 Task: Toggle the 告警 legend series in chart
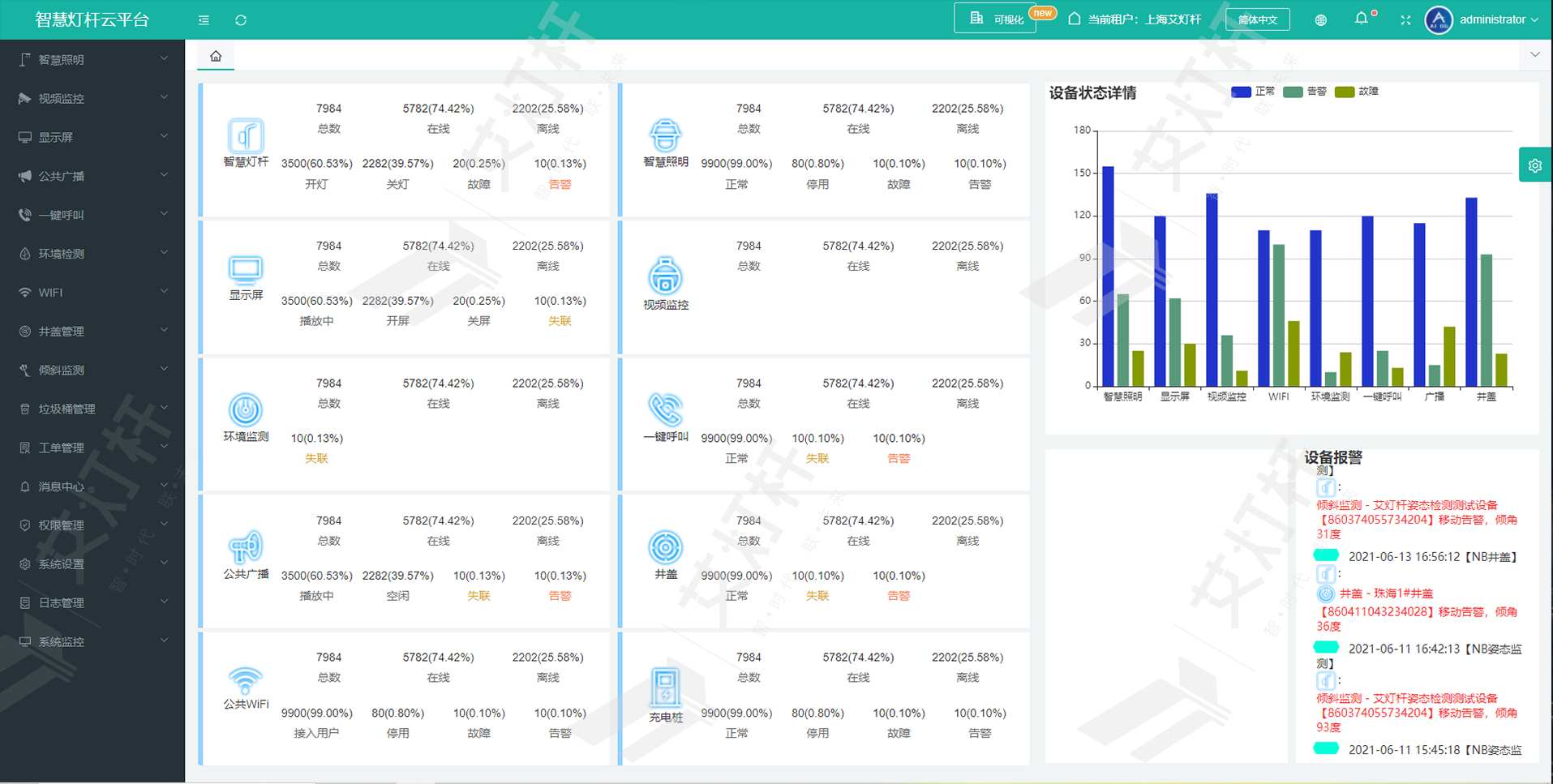[x=1305, y=92]
